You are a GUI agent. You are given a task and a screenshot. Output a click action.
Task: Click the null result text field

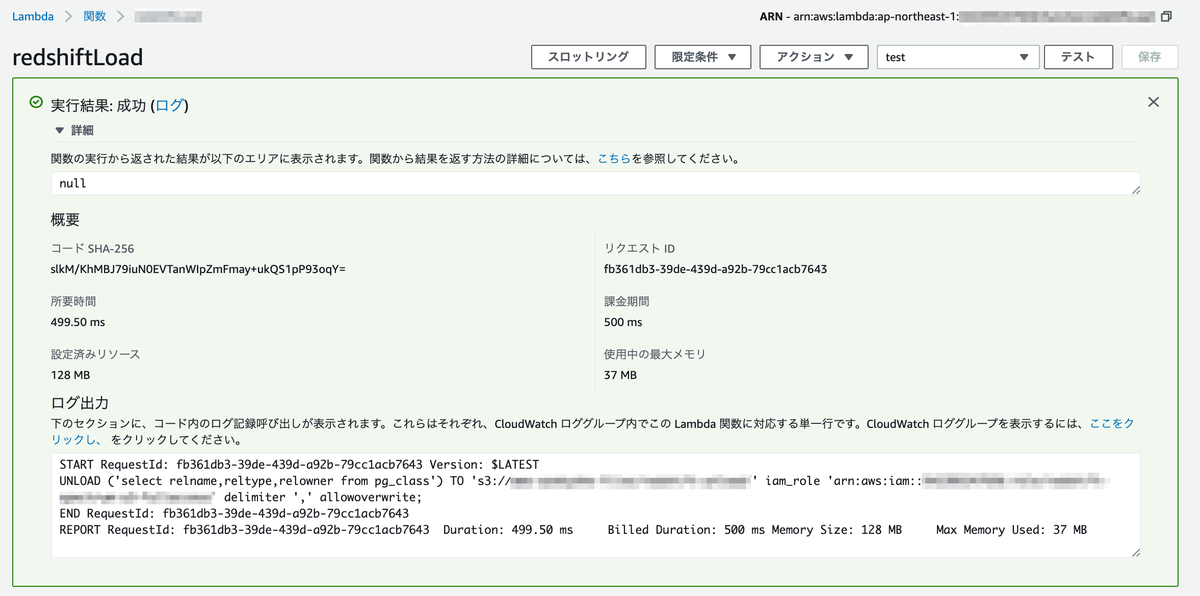pos(596,183)
